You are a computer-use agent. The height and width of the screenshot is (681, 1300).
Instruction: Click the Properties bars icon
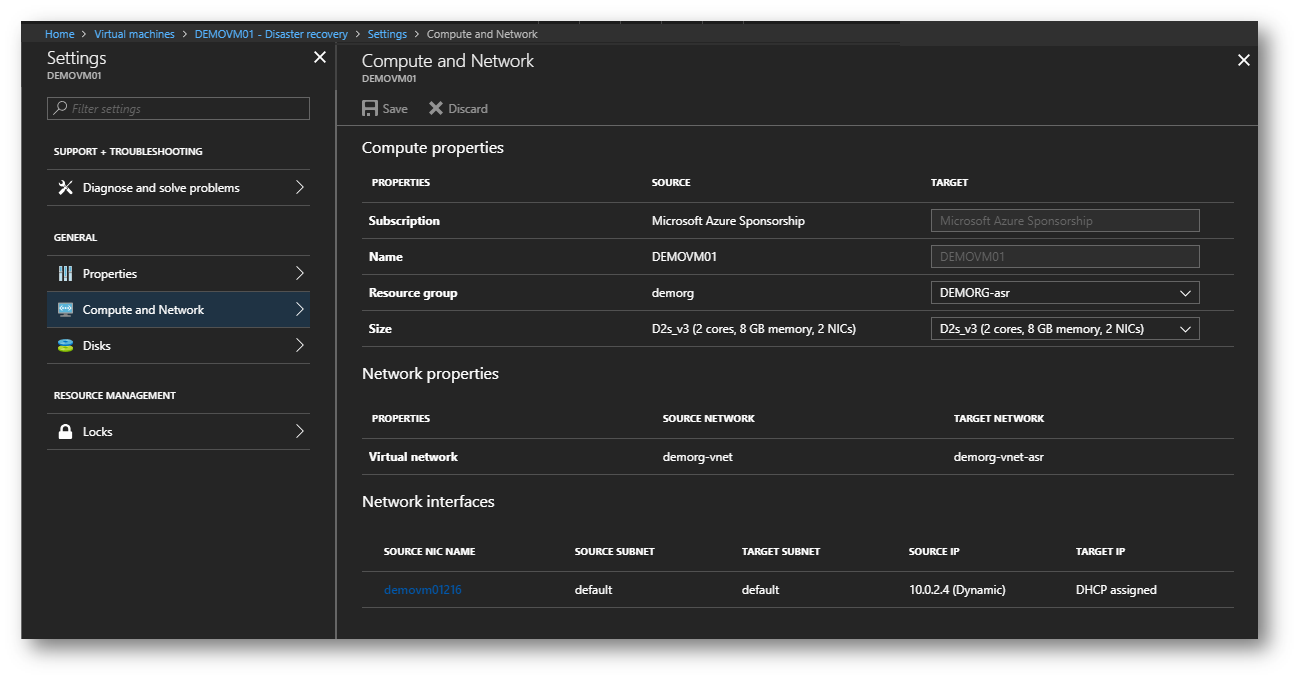[66, 274]
